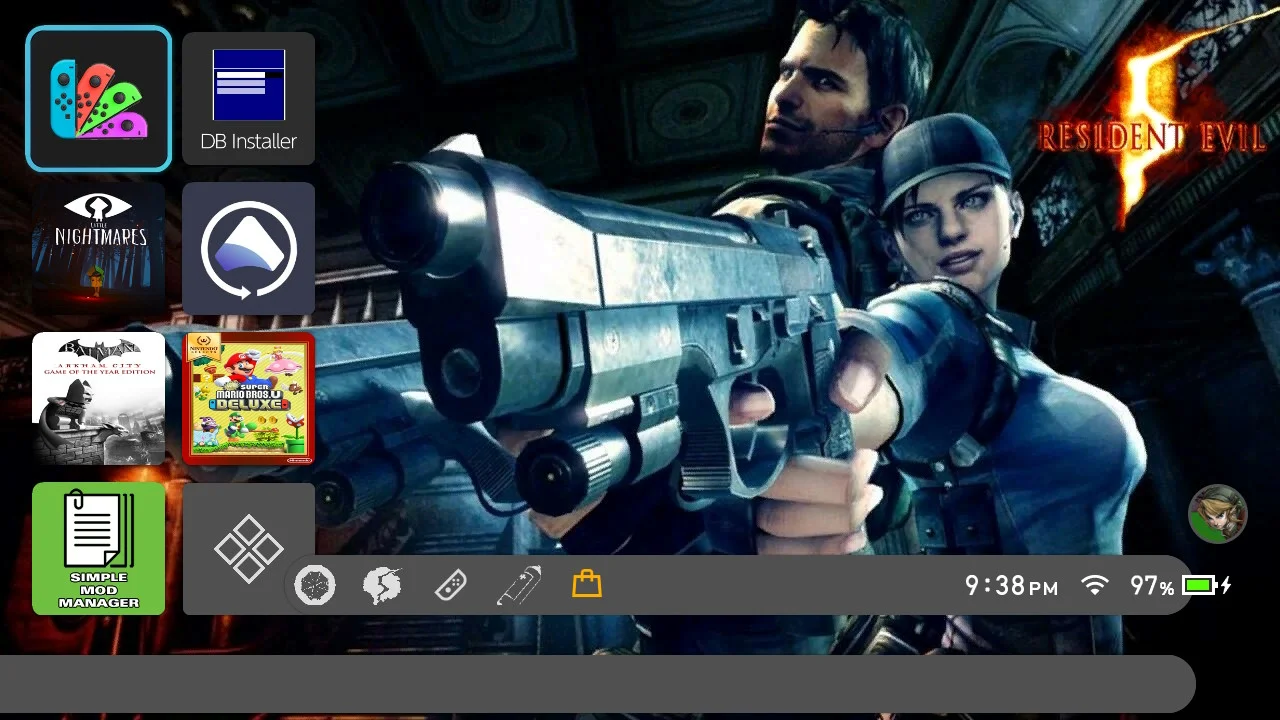
Task: Click the 9:38 PM clock display
Action: pos(1011,586)
